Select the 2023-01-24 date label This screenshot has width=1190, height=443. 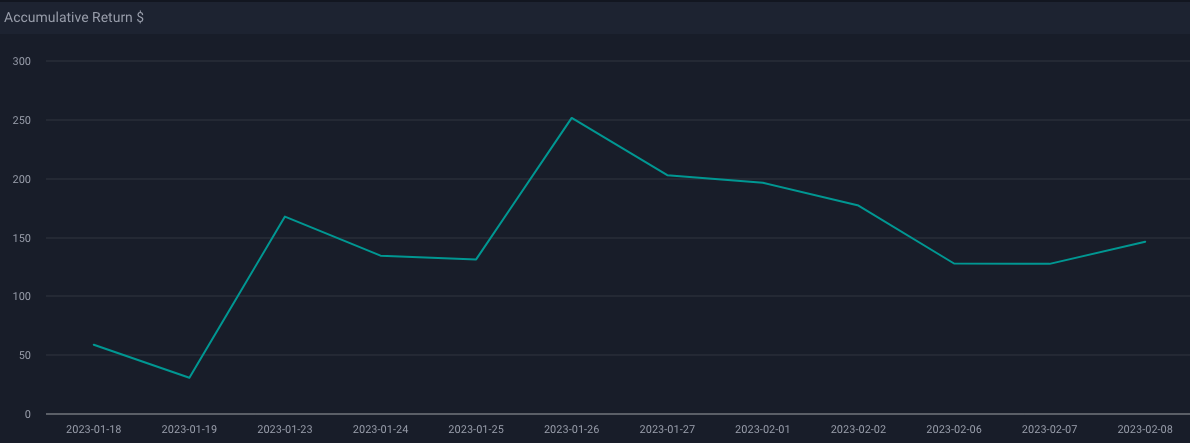380,429
